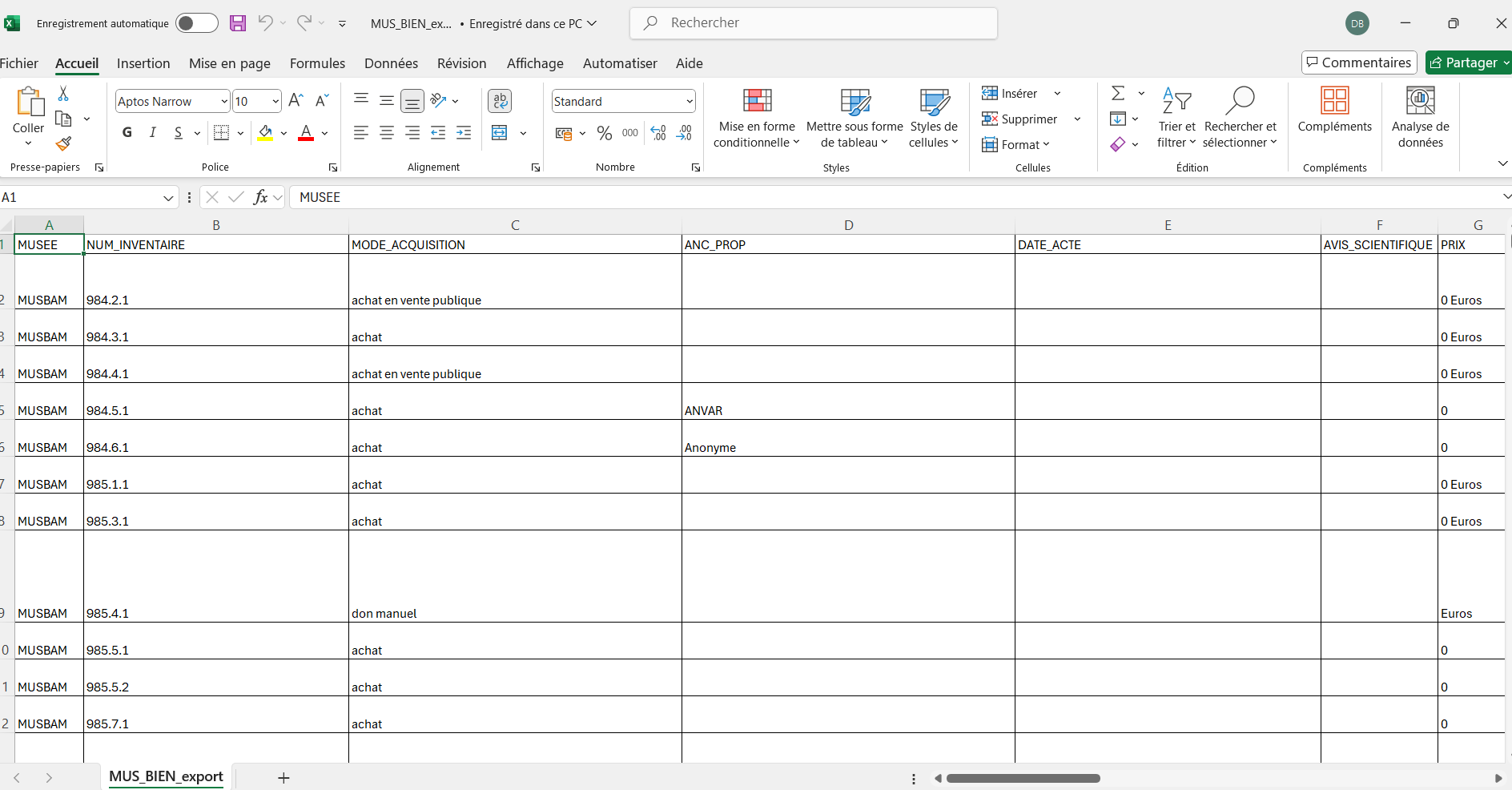
Task: Click the Rechercher search box
Action: (x=813, y=23)
